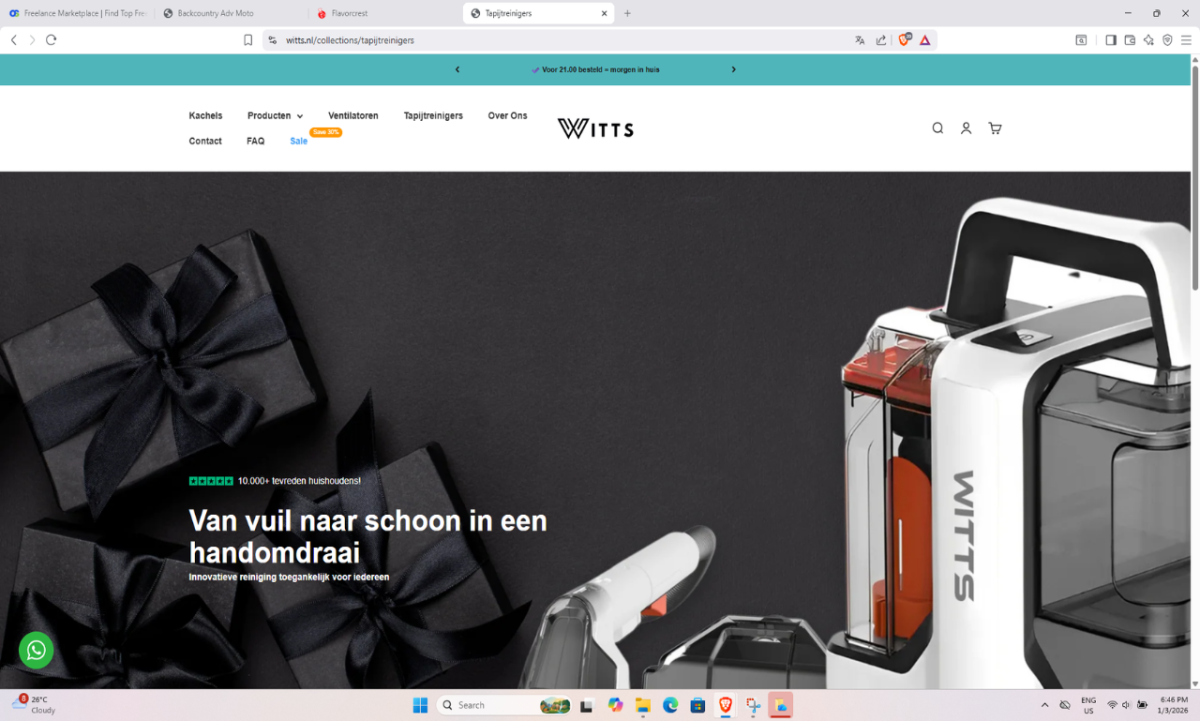Expand the Producten dropdown menu
1200x721 pixels.
pyautogui.click(x=275, y=116)
